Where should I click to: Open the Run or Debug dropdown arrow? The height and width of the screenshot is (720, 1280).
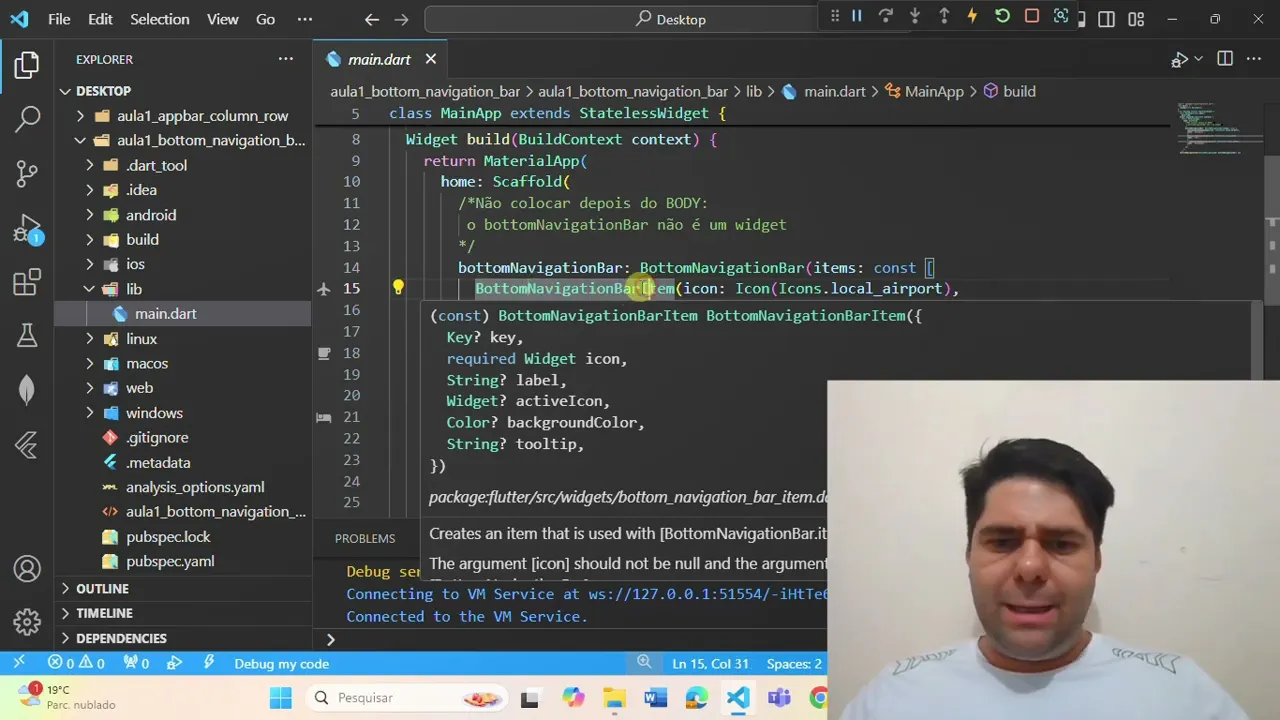[x=1198, y=59]
